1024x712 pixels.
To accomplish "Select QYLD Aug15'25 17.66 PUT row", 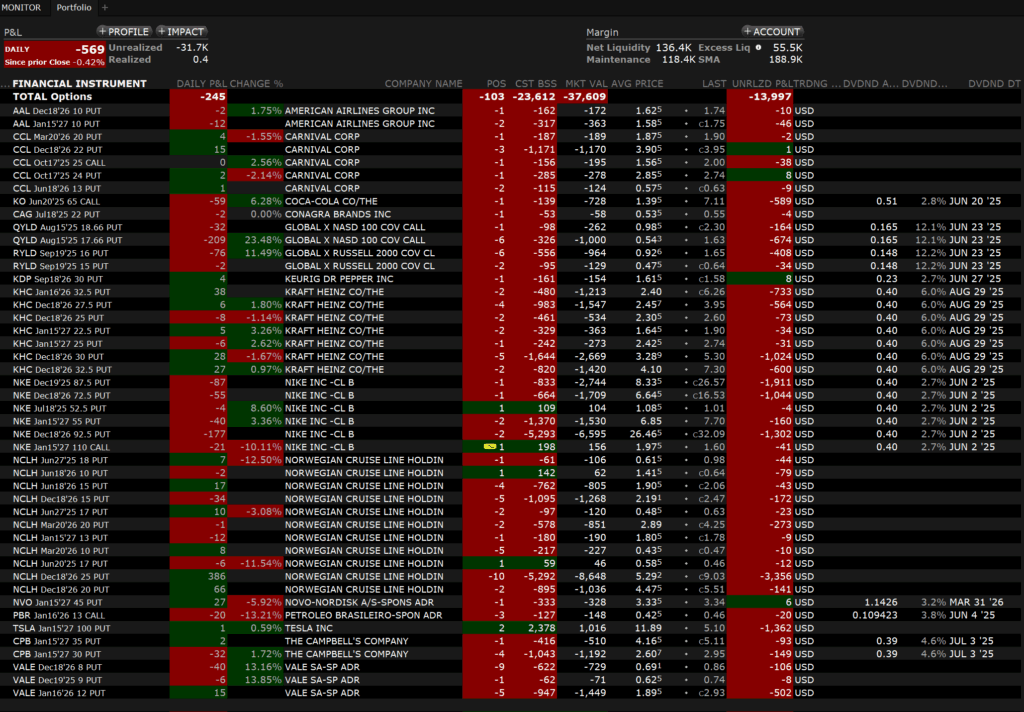I will pos(511,240).
